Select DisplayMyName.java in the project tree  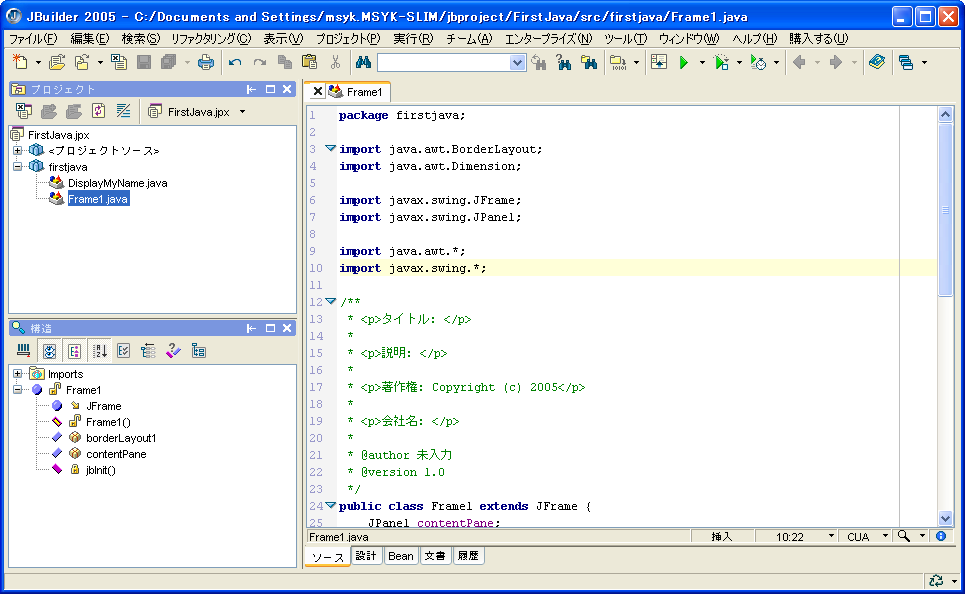coord(117,183)
